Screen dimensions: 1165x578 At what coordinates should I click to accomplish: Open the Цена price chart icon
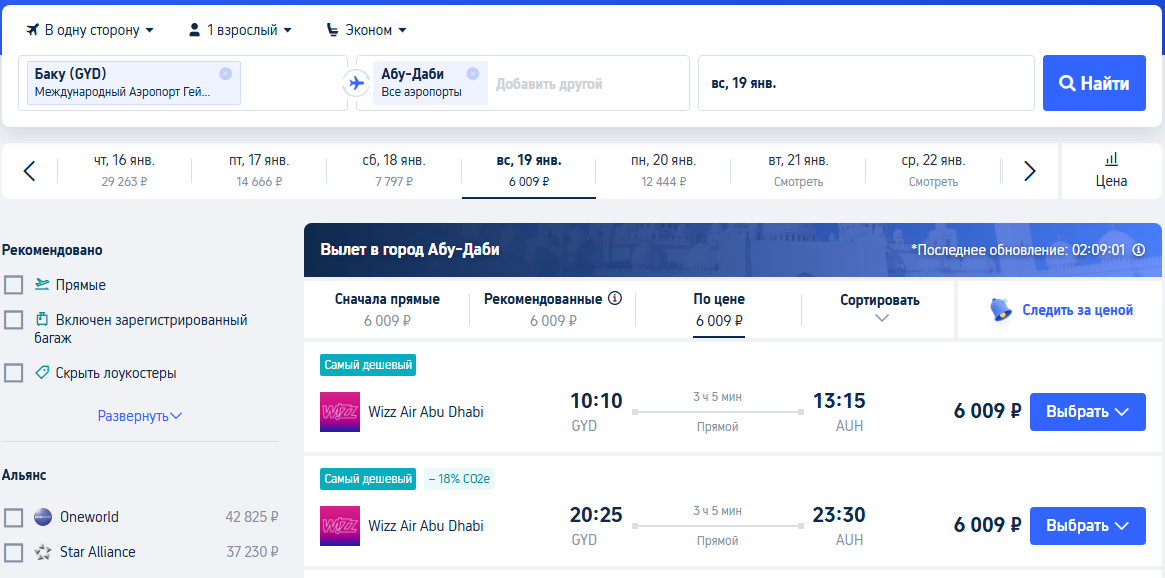pyautogui.click(x=1112, y=171)
